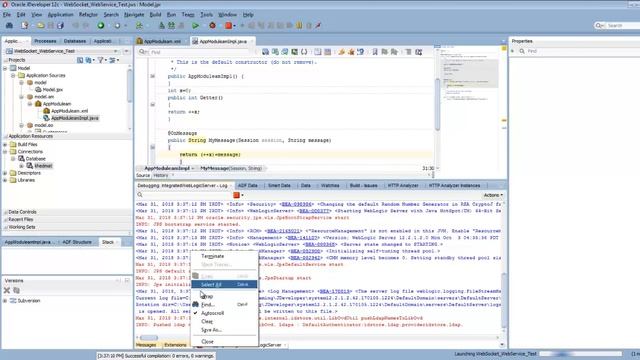Viewport: 640px width, 360px height.
Task: Click the BEA-000365 link in the log
Action: coord(320,244)
